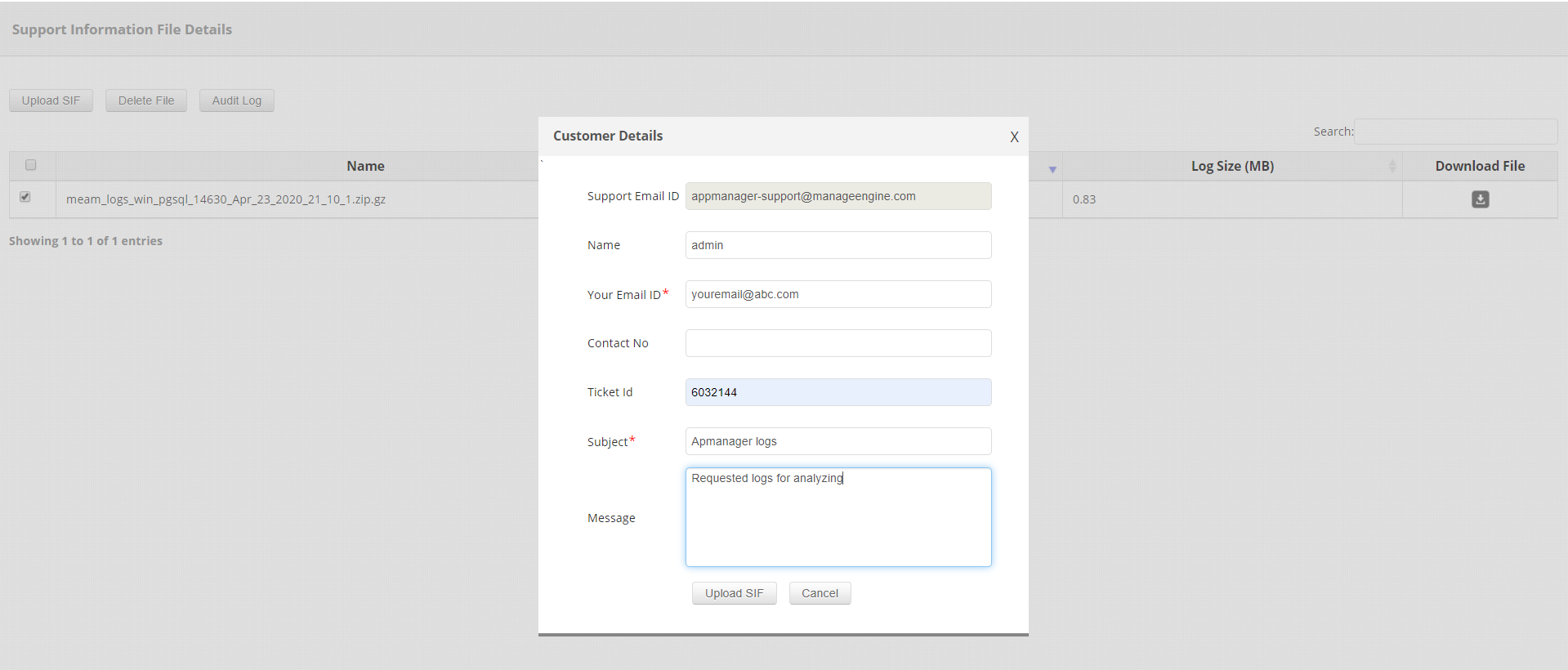Cancel the Customer Details form
1568x670 pixels.
click(x=820, y=593)
